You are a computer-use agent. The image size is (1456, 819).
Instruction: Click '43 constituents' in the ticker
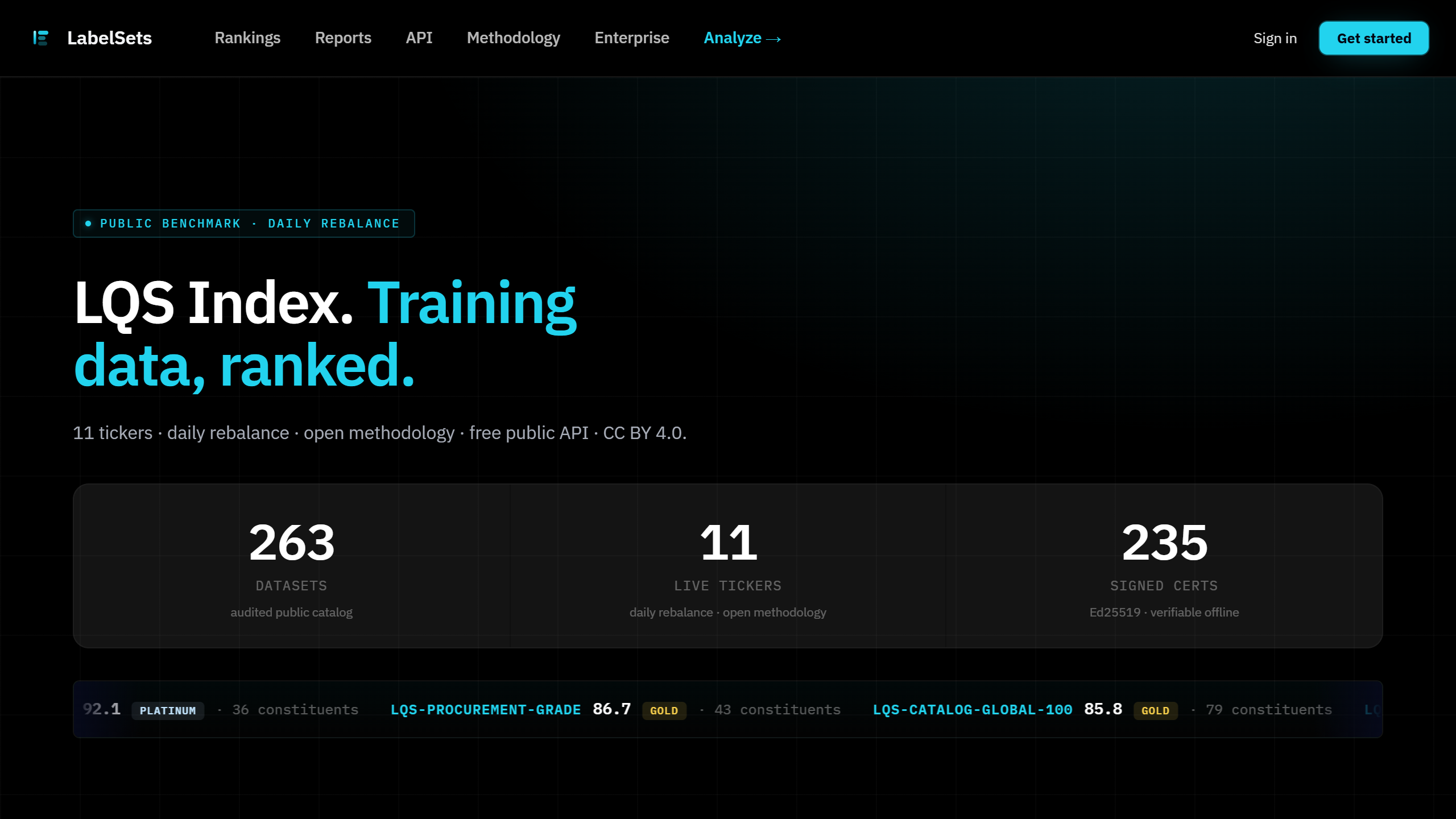pos(777,710)
